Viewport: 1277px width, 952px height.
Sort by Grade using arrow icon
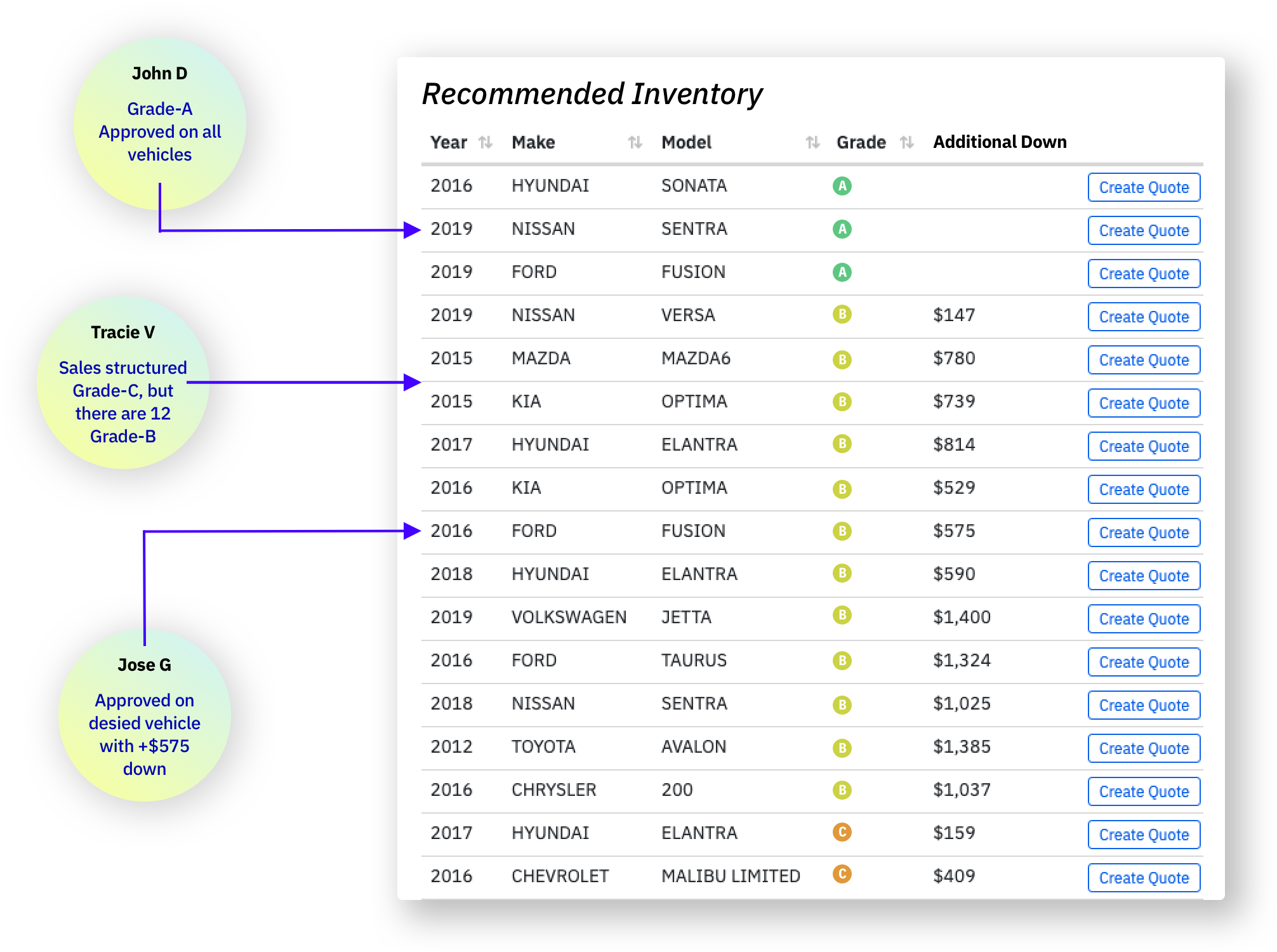[x=907, y=142]
